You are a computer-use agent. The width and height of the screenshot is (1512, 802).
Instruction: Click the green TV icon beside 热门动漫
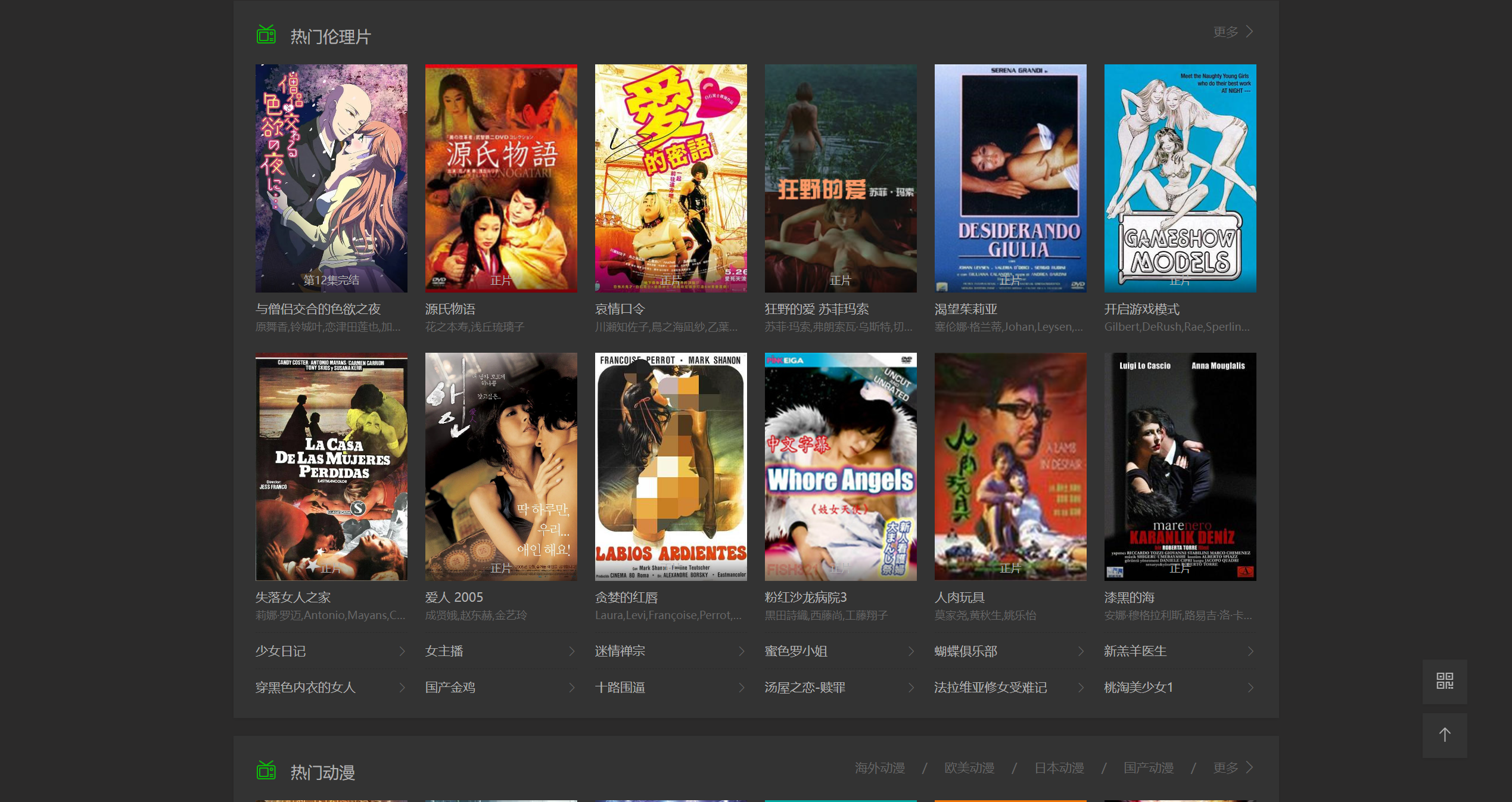click(266, 771)
